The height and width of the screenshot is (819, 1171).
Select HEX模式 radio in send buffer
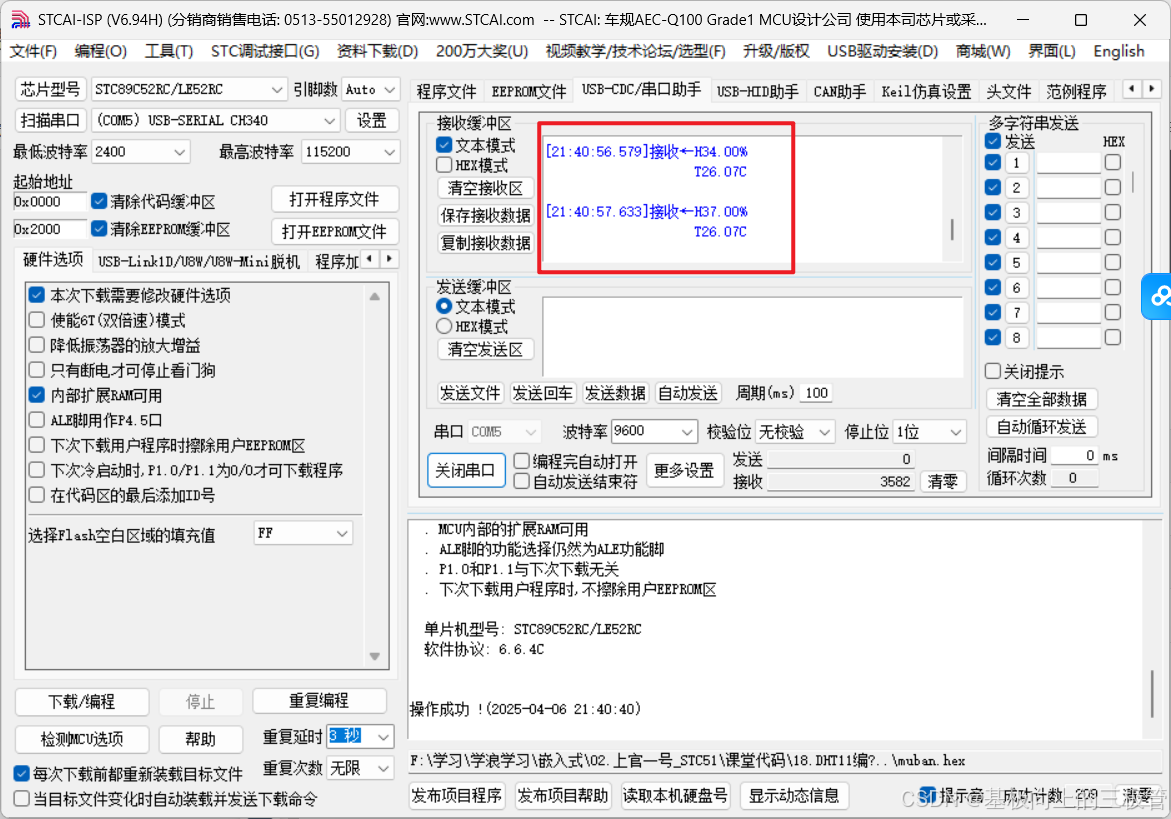pos(444,326)
